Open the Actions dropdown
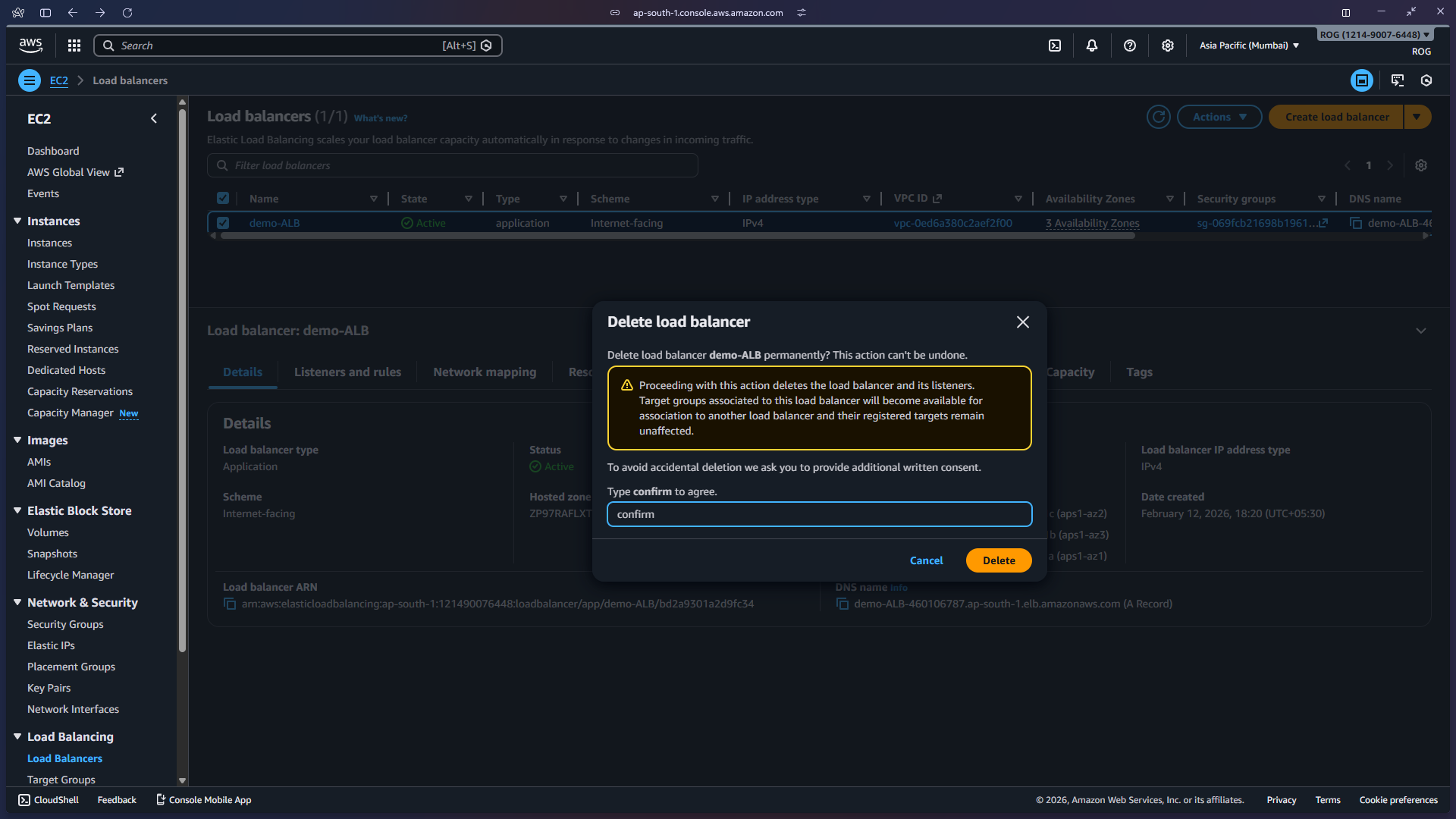Viewport: 1456px width, 819px height. [x=1219, y=117]
